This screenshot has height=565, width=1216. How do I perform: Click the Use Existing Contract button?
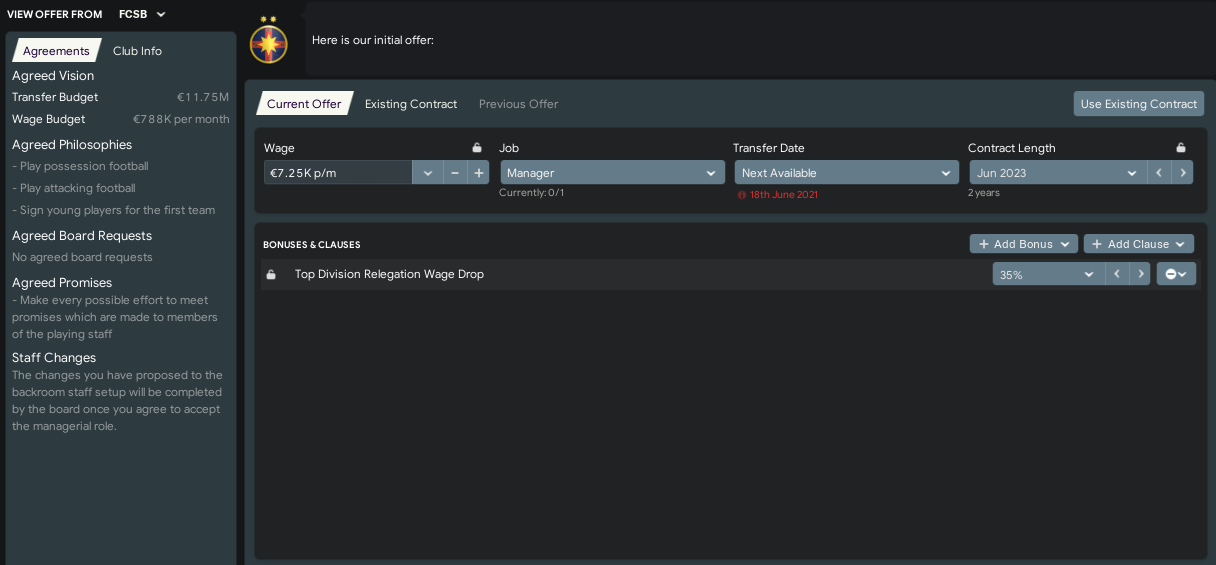(1139, 104)
